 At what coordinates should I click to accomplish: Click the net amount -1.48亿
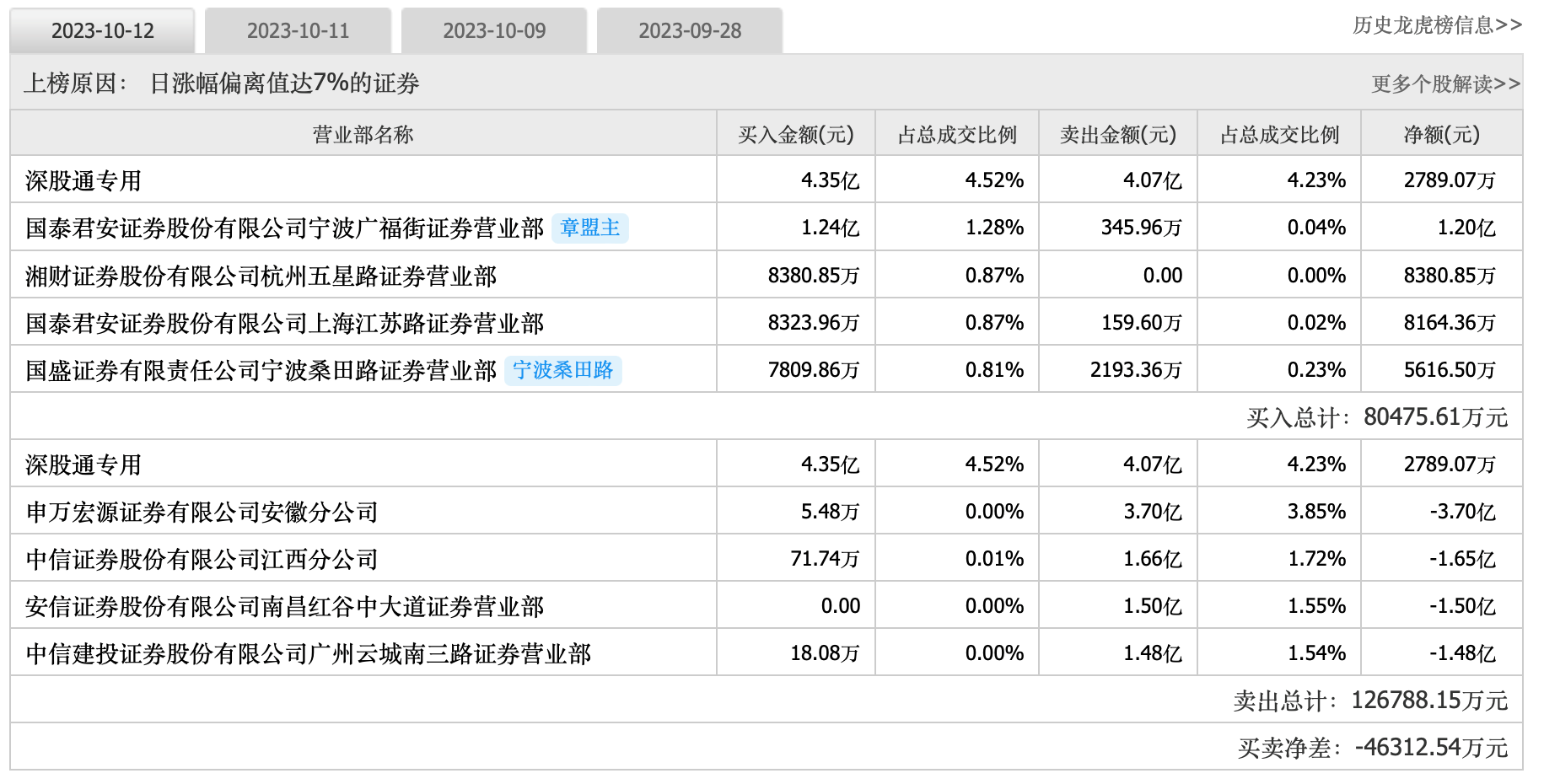(1463, 653)
